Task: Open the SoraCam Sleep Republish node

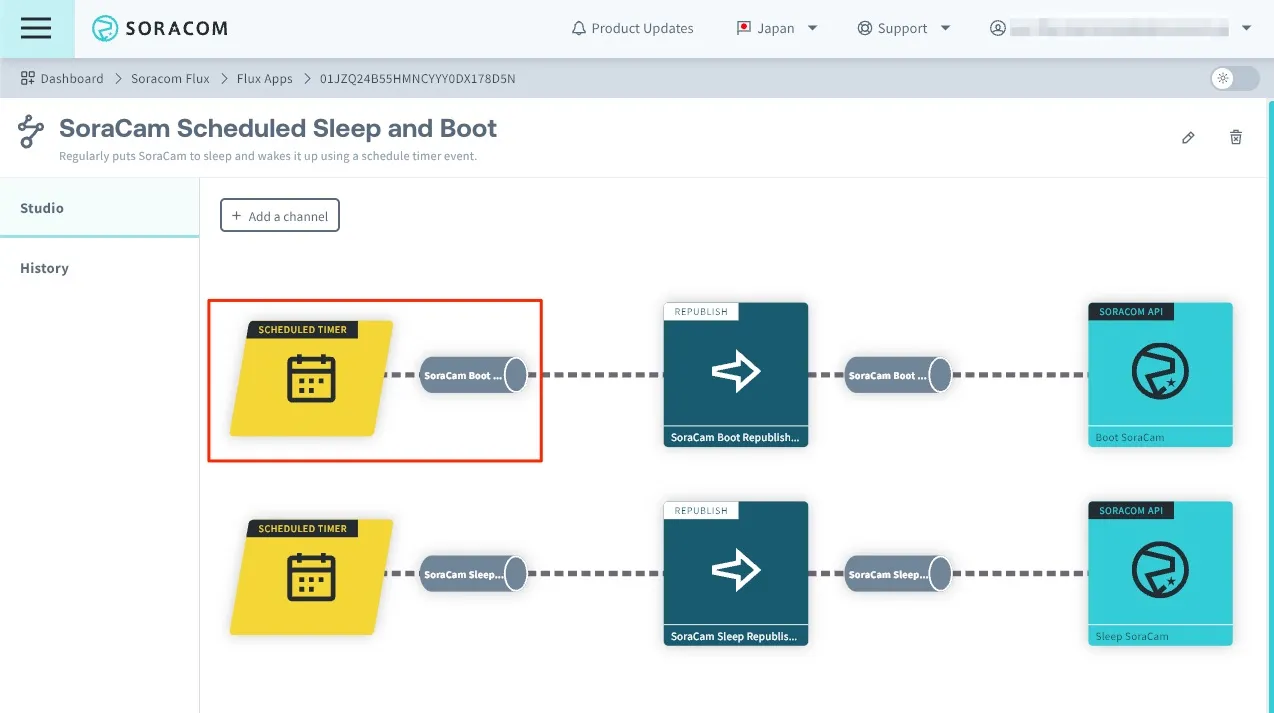Action: [x=736, y=574]
